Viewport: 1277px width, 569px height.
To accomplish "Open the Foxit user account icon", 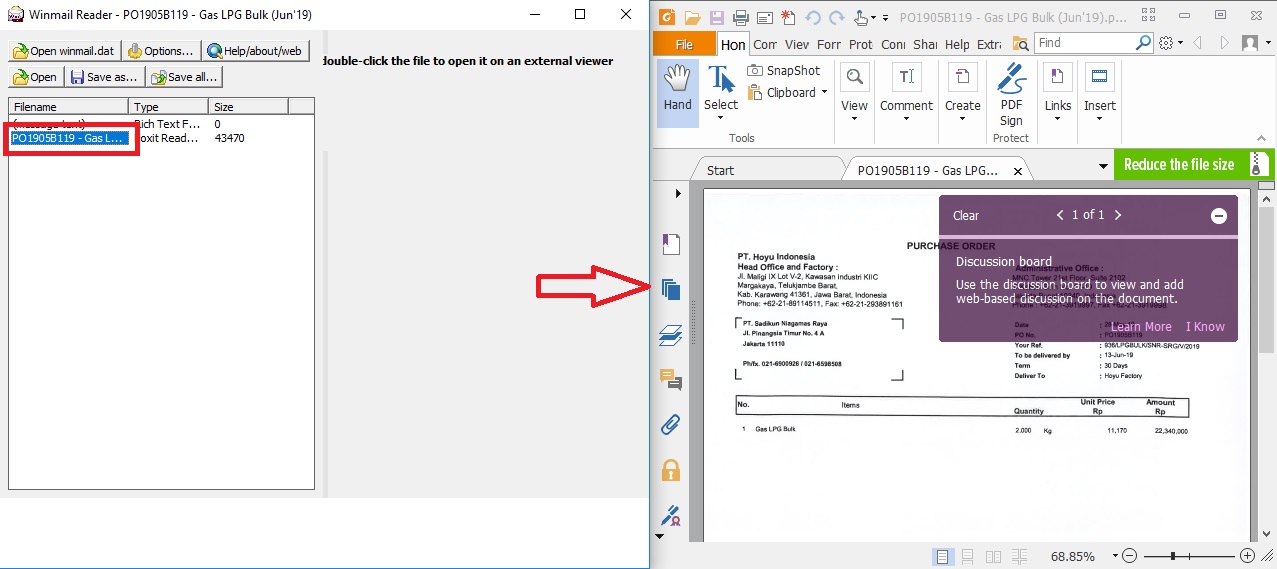I will (x=1249, y=43).
